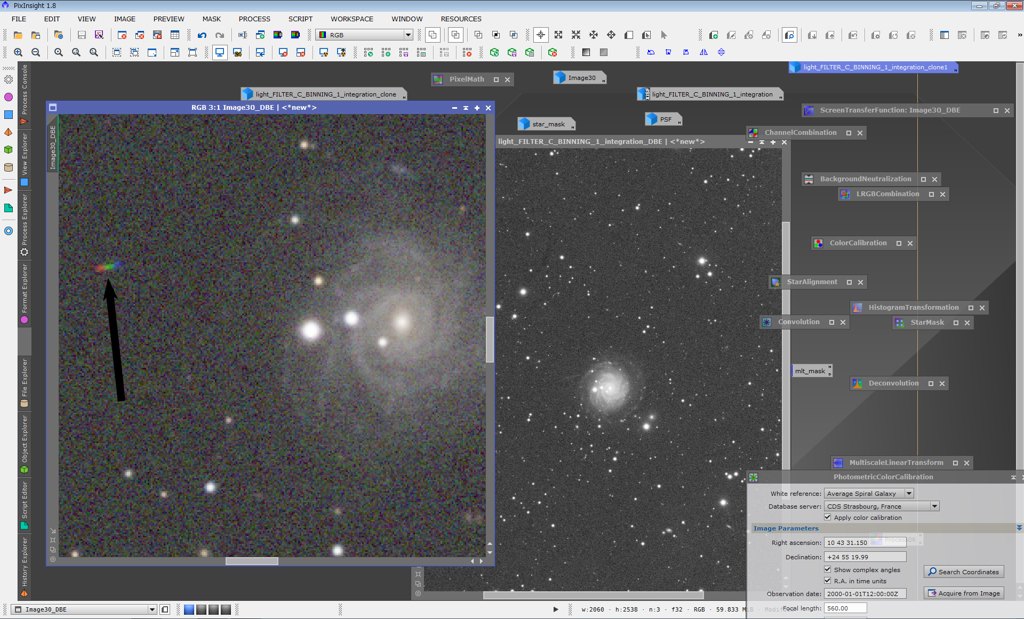
Task: Select the StarMask process icon
Action: pos(899,323)
